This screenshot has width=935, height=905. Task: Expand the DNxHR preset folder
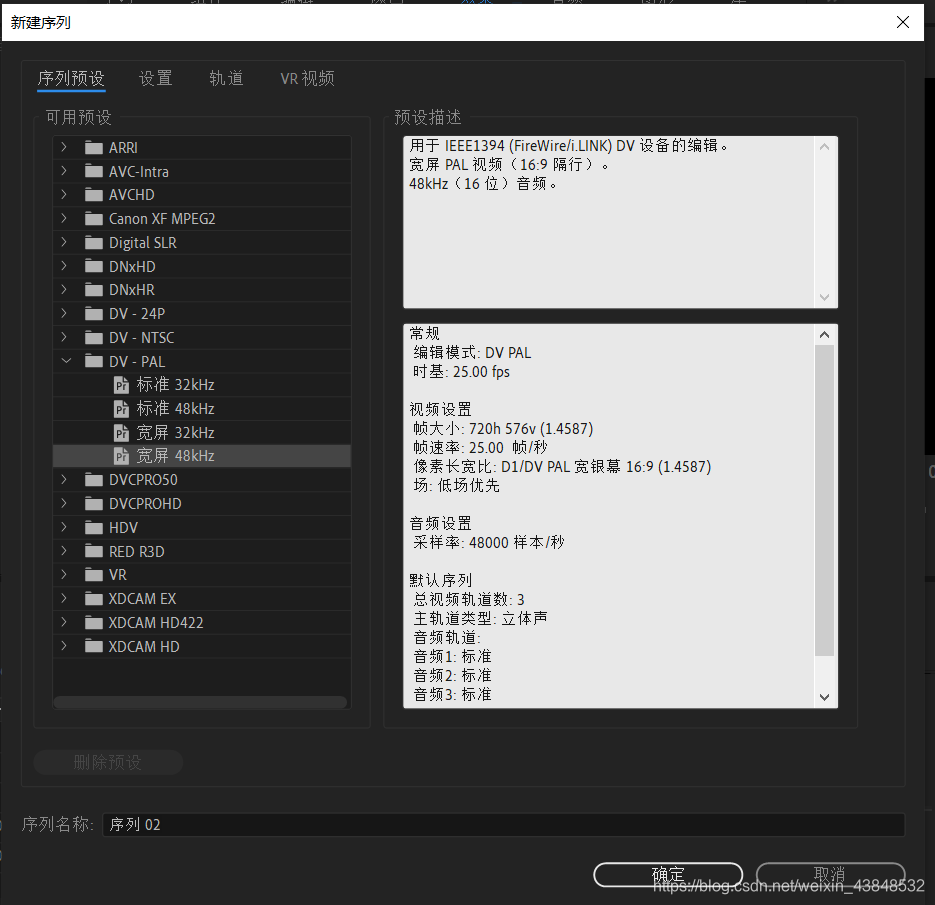[64, 289]
